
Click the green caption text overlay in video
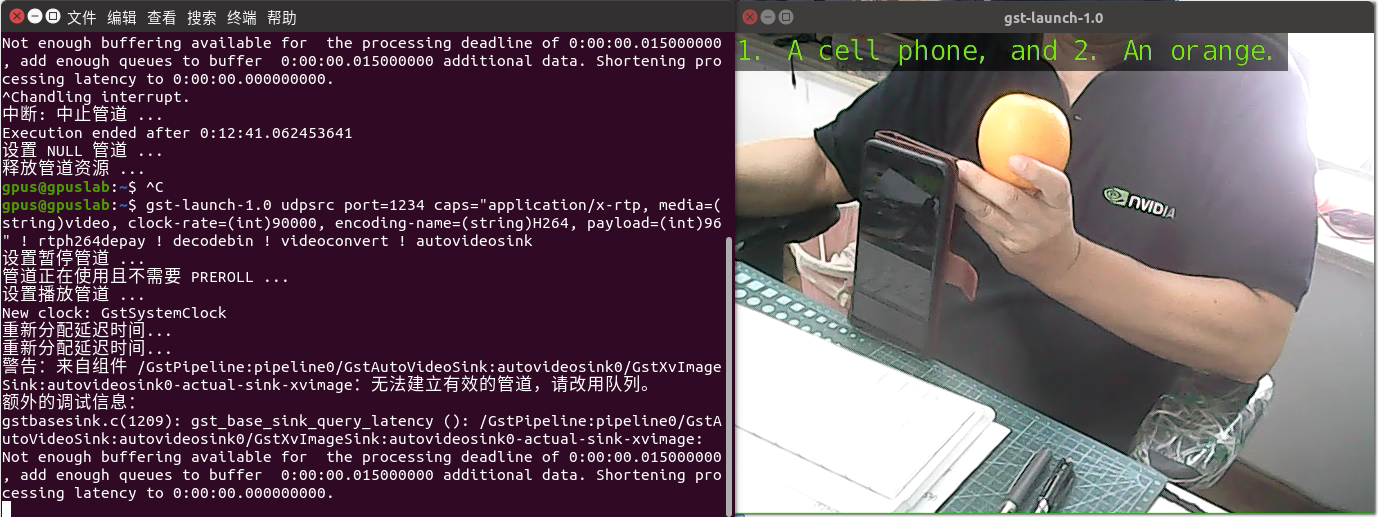[x=1007, y=52]
